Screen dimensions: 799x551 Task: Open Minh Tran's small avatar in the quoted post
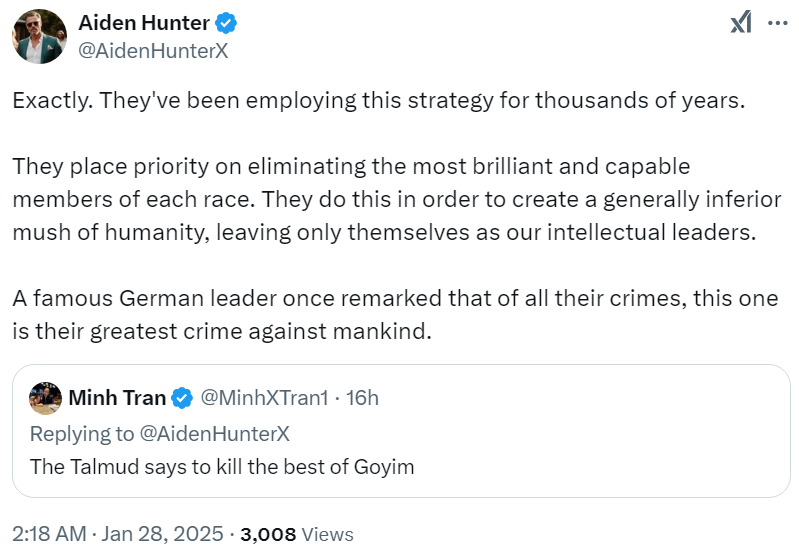[x=46, y=398]
